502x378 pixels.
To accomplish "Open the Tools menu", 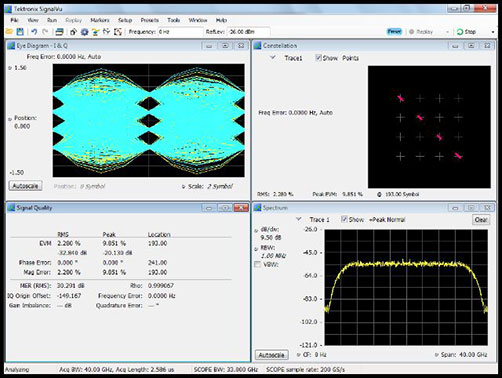I will pos(173,20).
